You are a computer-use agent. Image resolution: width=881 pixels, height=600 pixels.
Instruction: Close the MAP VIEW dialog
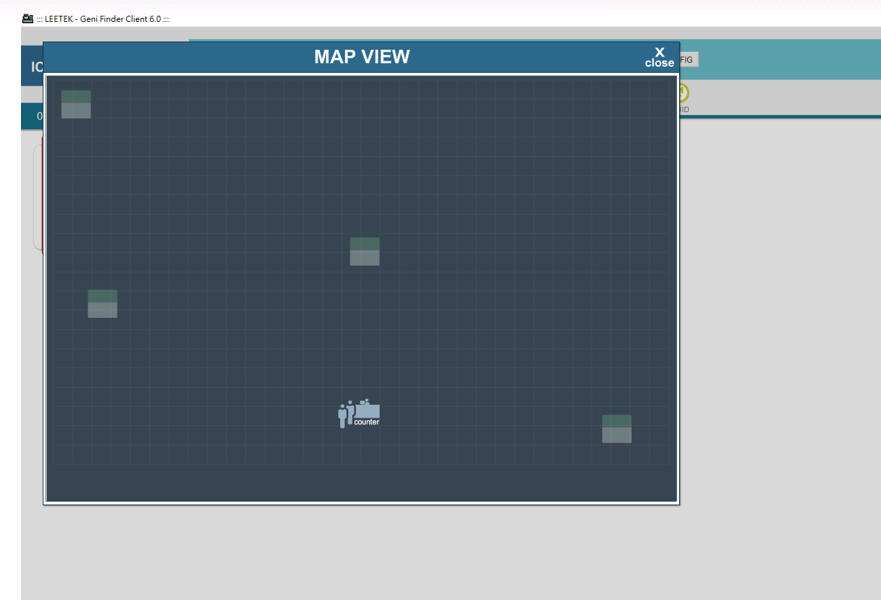click(659, 57)
